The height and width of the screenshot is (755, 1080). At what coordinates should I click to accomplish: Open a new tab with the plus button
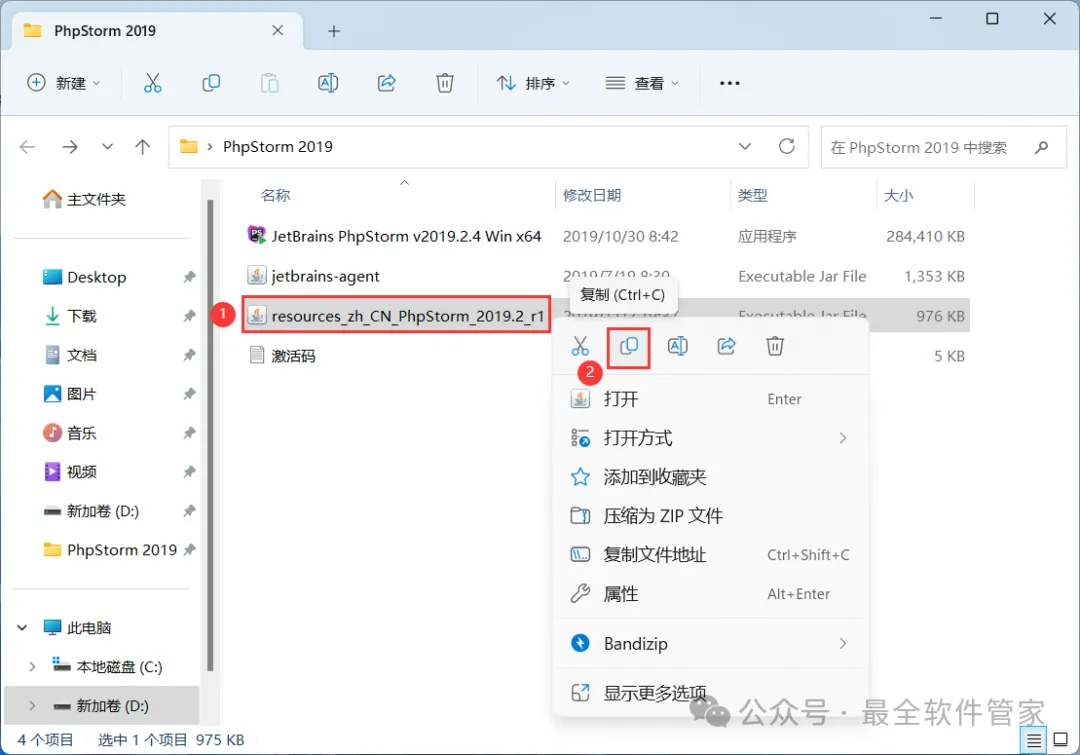coord(334,31)
